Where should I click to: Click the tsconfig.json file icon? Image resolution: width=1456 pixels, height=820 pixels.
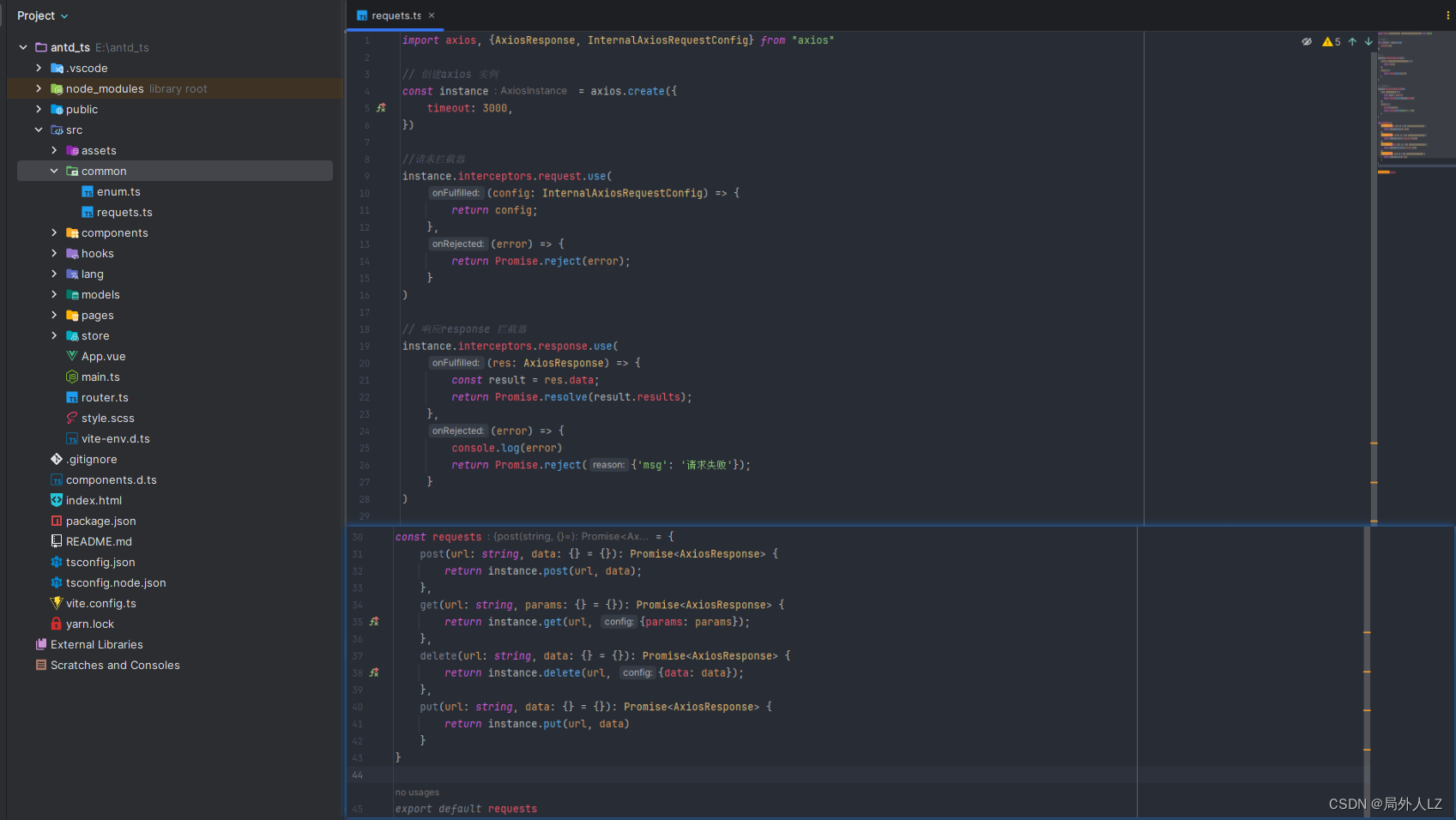pos(57,562)
